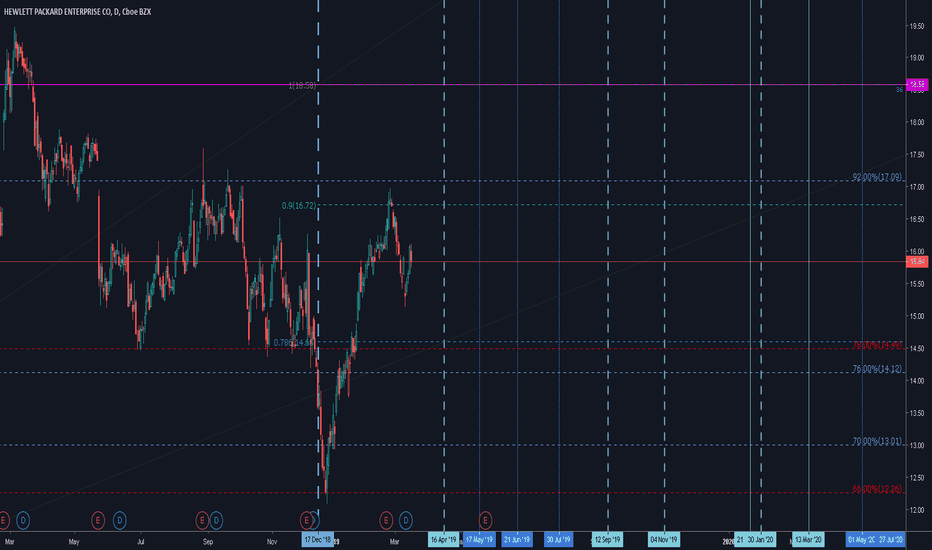Click the Hewlett Packard Enterprise chart title
Screen dimensions: 932x550
pyautogui.click(x=77, y=12)
